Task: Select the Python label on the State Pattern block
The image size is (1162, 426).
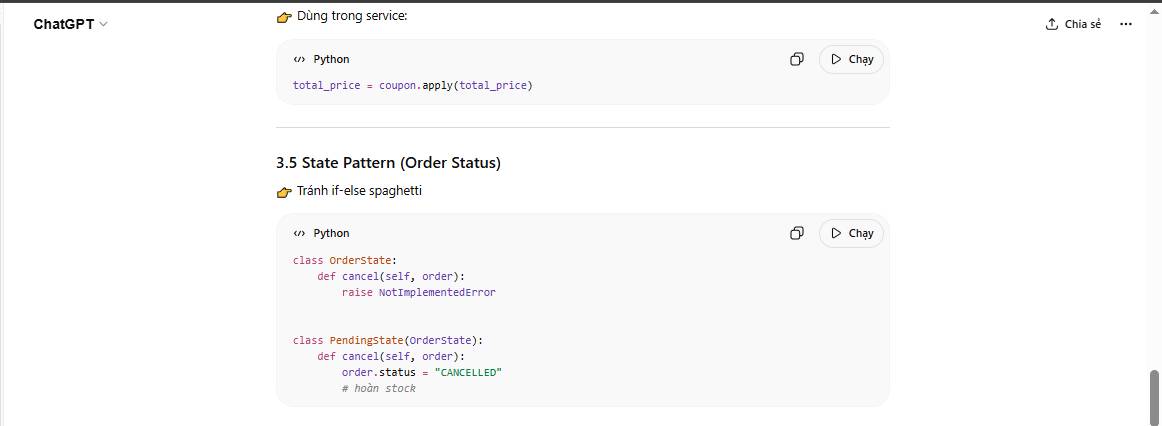Action: [x=331, y=233]
